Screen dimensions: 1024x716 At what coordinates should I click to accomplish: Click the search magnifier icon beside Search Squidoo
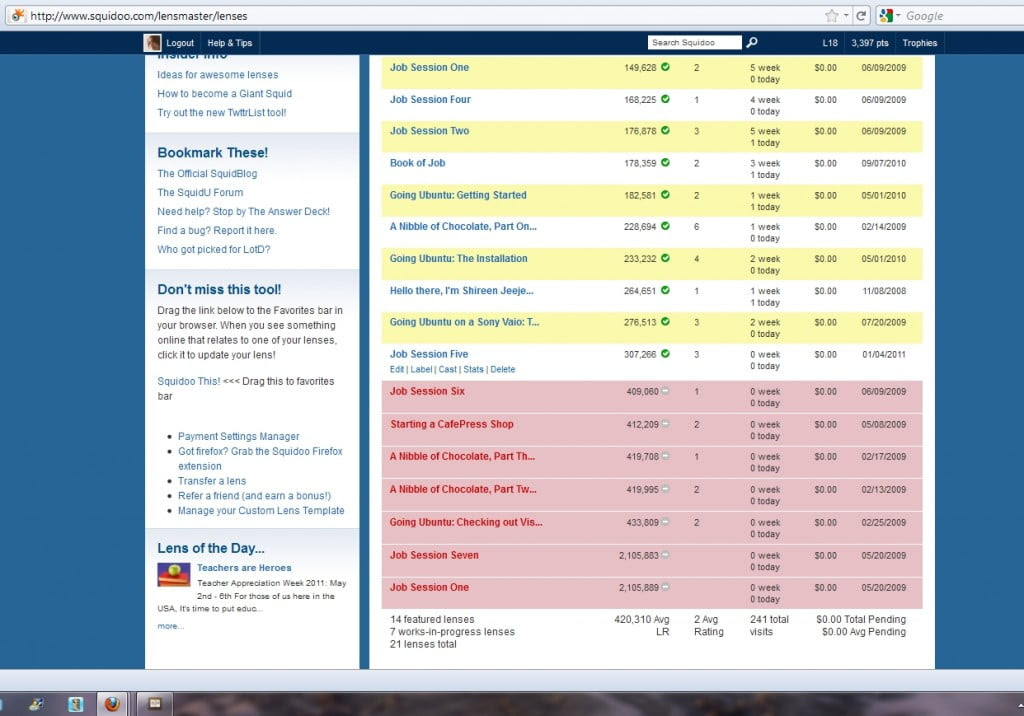point(752,42)
